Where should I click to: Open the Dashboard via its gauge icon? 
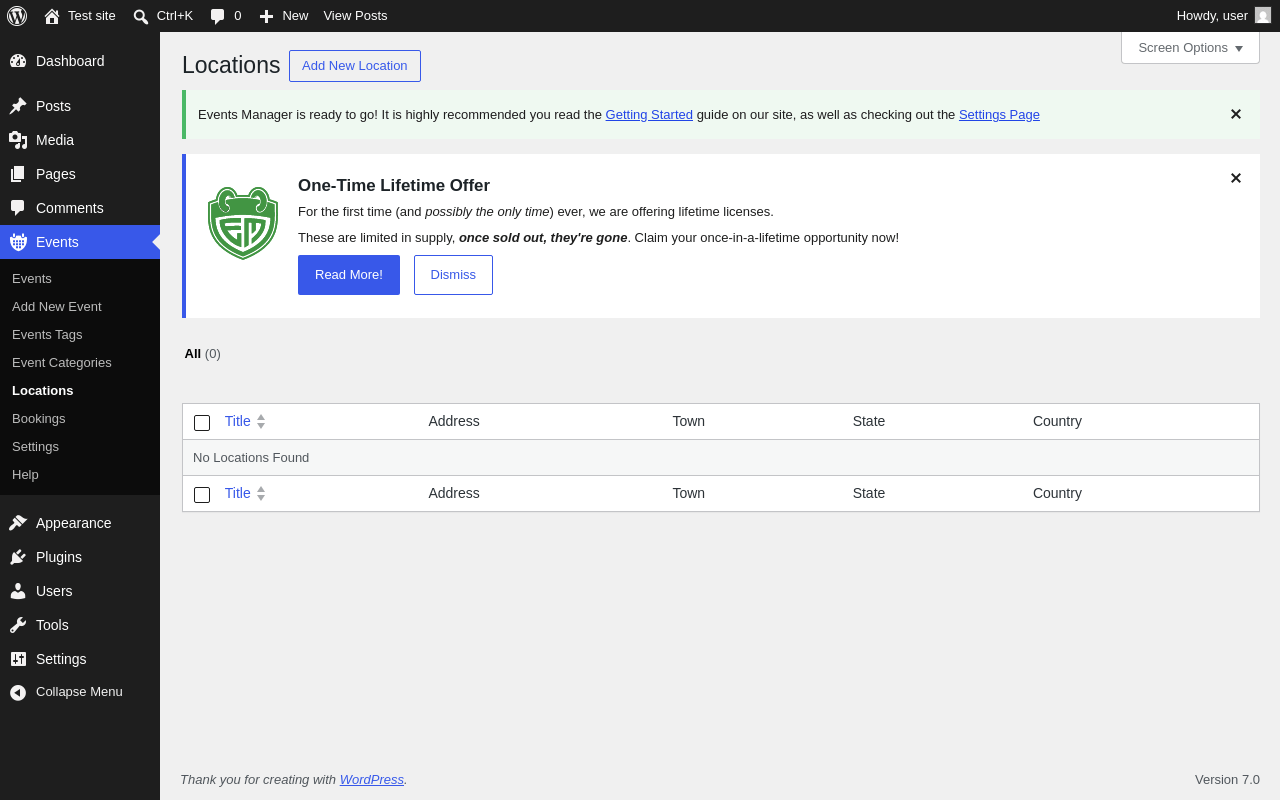pyautogui.click(x=18, y=61)
